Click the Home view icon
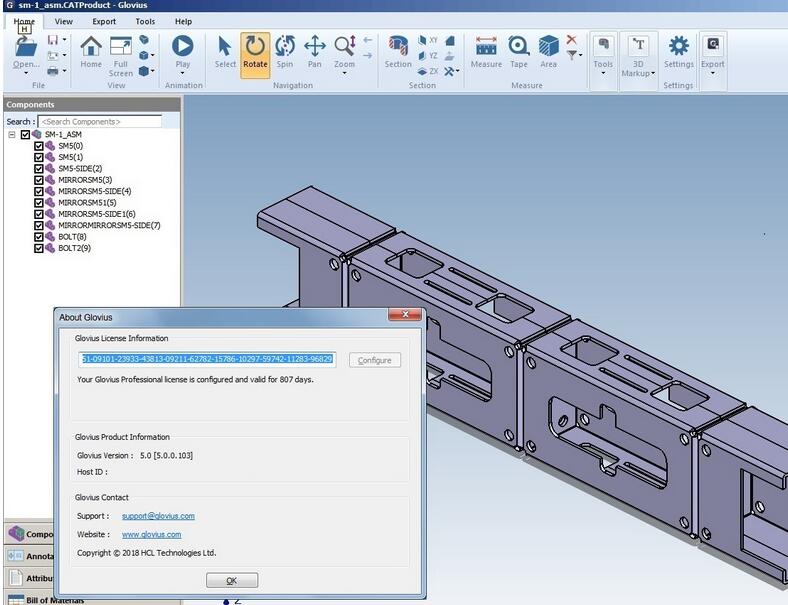 [91, 46]
